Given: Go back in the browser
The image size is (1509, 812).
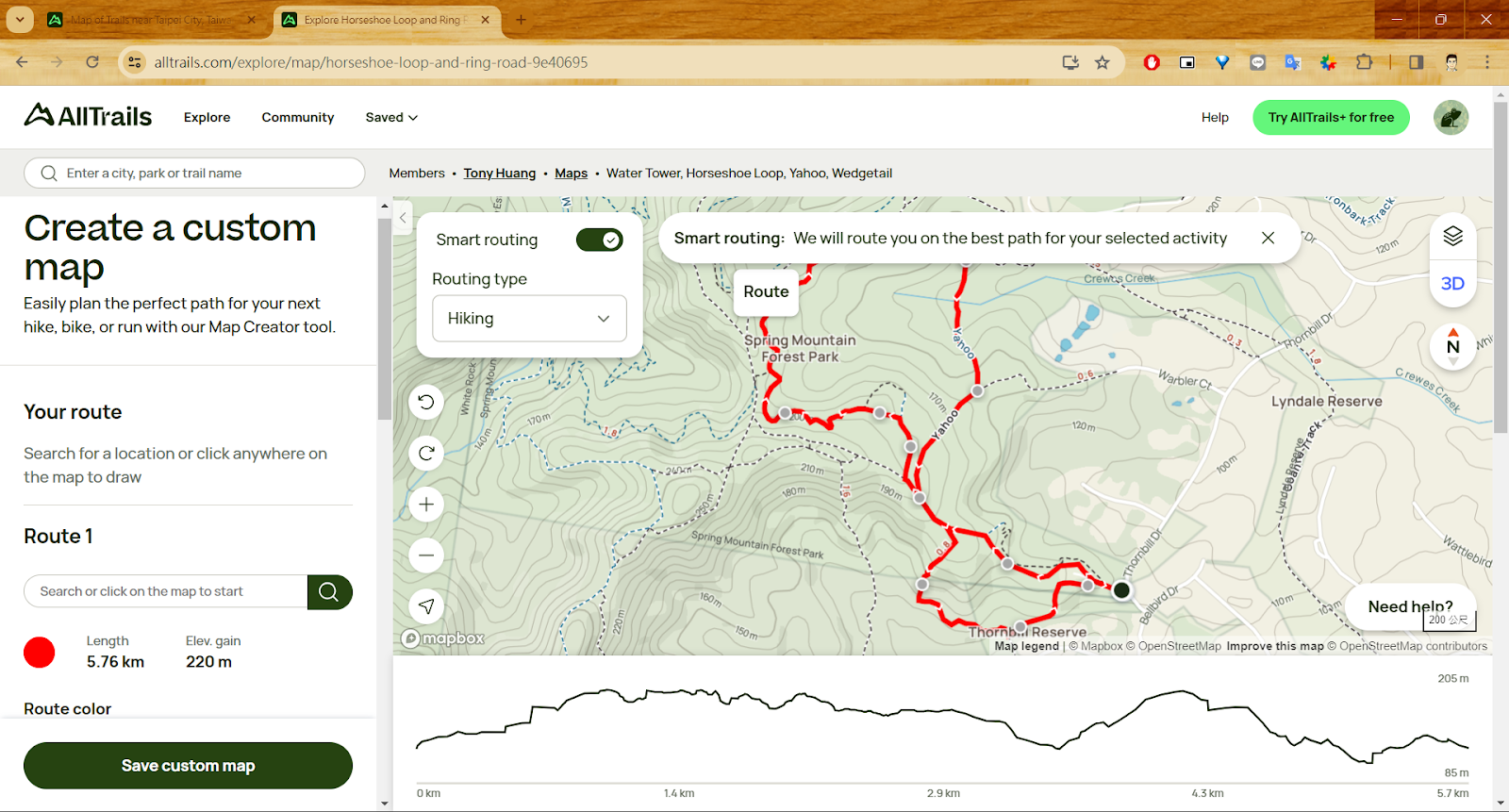Looking at the screenshot, I should [x=23, y=62].
